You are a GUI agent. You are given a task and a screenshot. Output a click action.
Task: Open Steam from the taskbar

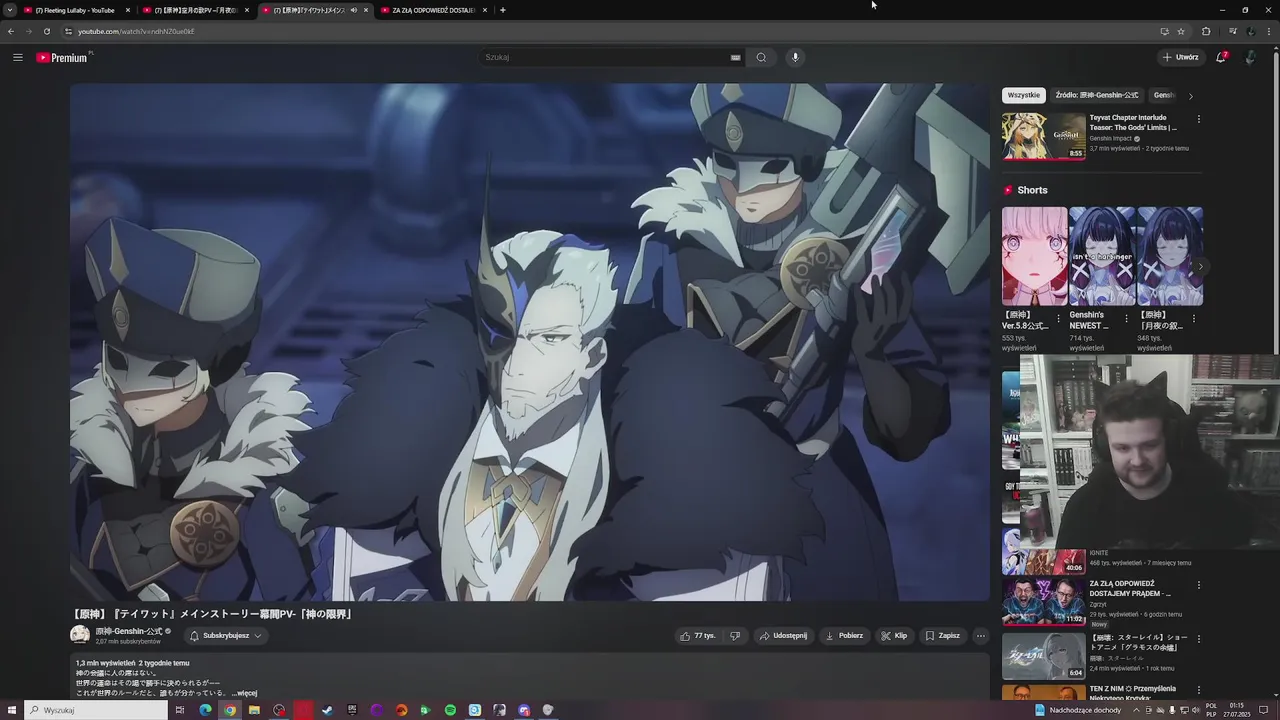[x=327, y=710]
